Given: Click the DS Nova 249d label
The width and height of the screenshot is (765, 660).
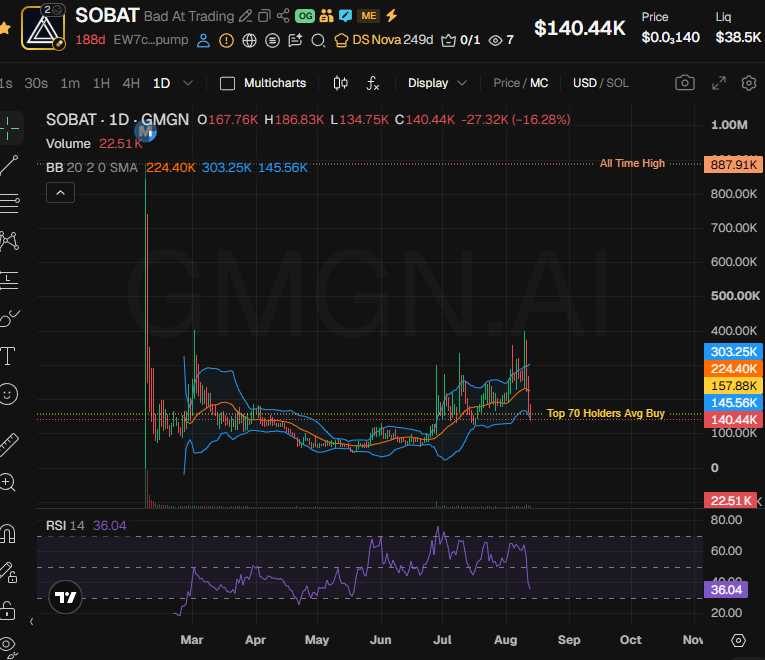Looking at the screenshot, I should 384,40.
